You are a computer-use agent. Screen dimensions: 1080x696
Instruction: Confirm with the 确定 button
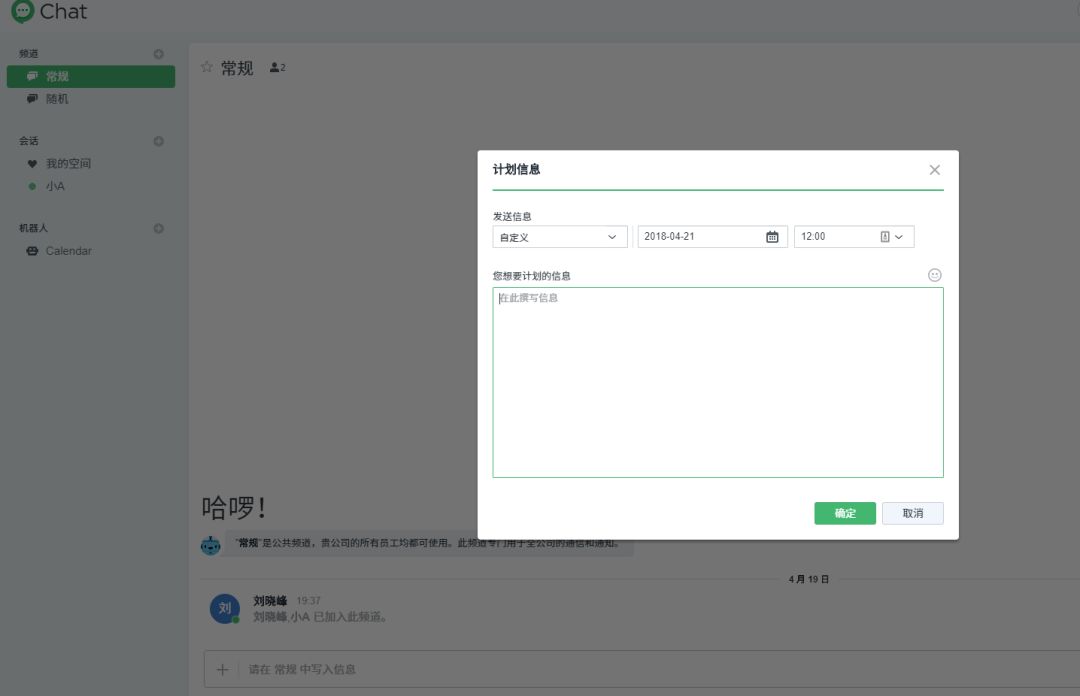844,513
